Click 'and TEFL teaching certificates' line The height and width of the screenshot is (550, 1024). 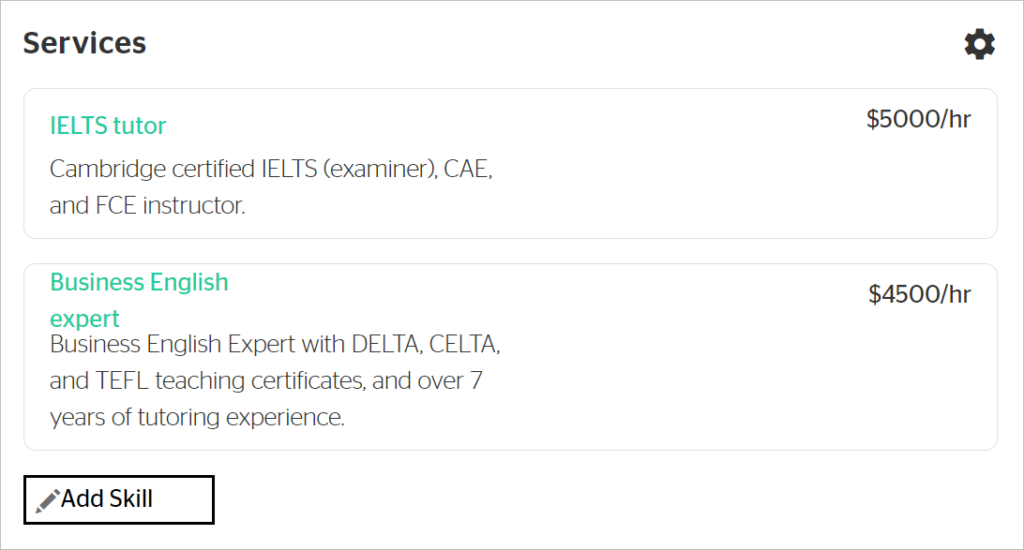(266, 381)
